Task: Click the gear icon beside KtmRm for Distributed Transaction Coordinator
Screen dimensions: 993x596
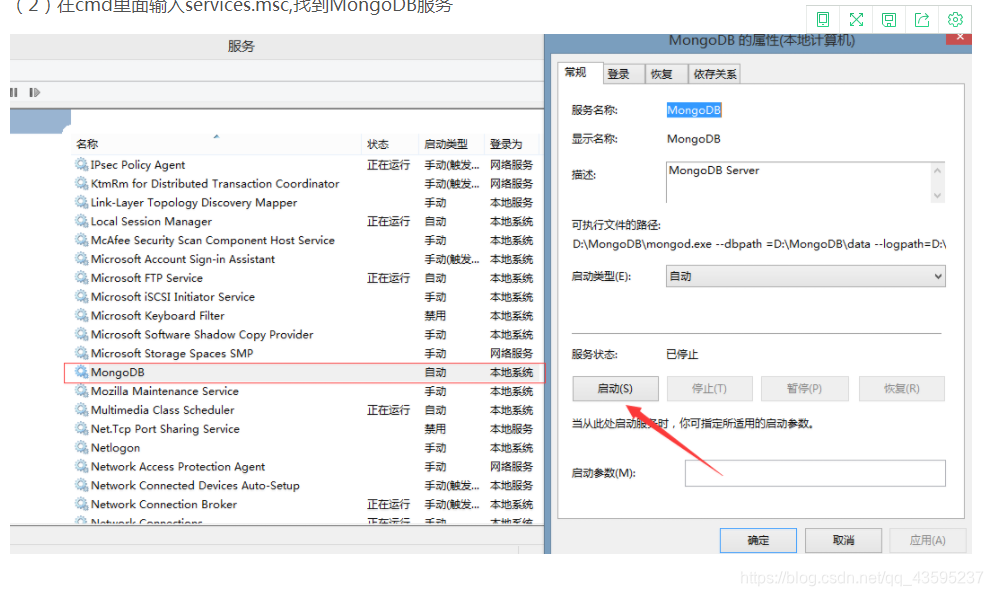Action: pyautogui.click(x=81, y=184)
